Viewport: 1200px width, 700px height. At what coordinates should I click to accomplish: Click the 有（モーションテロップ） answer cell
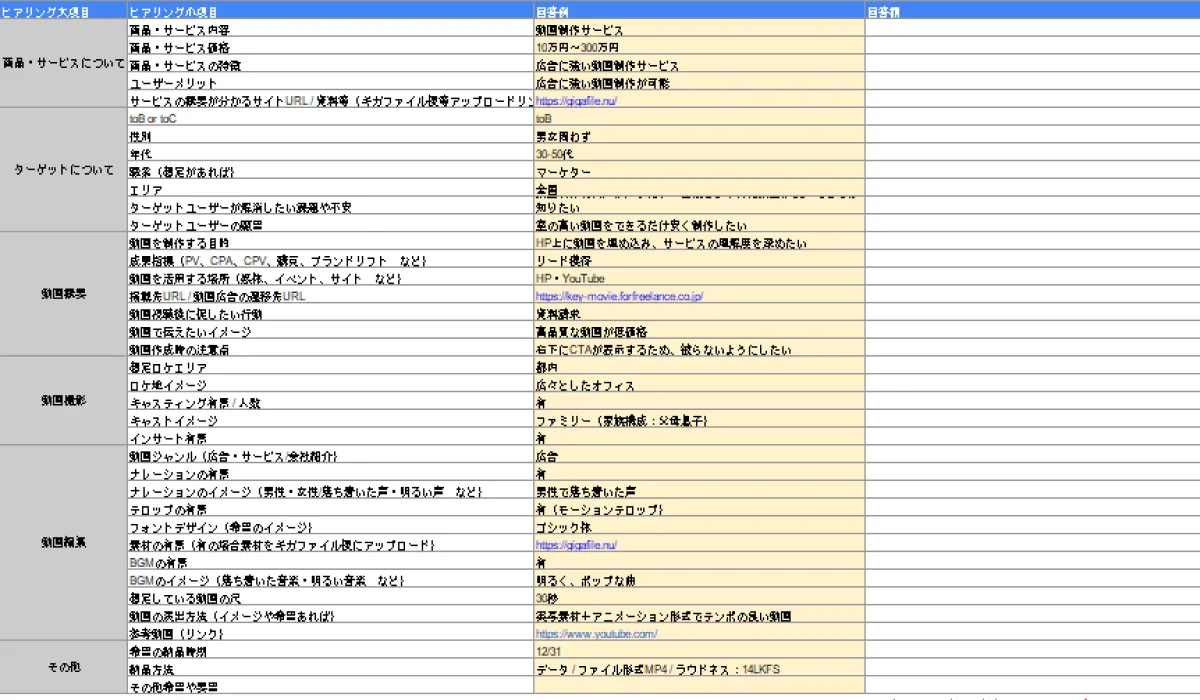point(699,510)
